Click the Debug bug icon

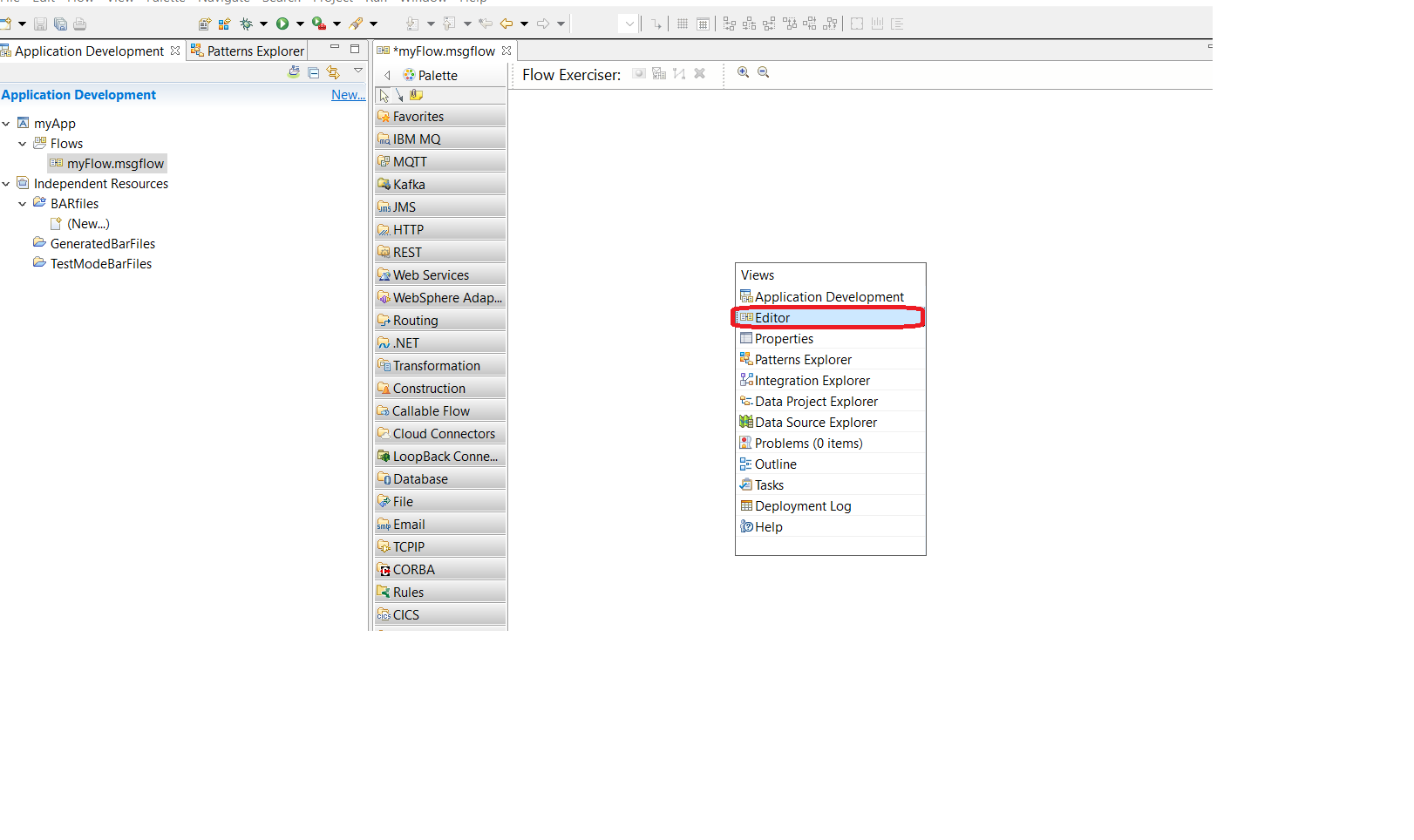(247, 24)
